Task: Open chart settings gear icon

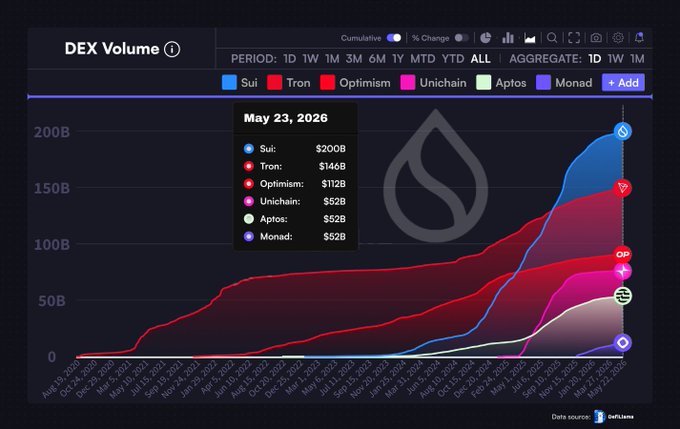Action: [x=618, y=38]
